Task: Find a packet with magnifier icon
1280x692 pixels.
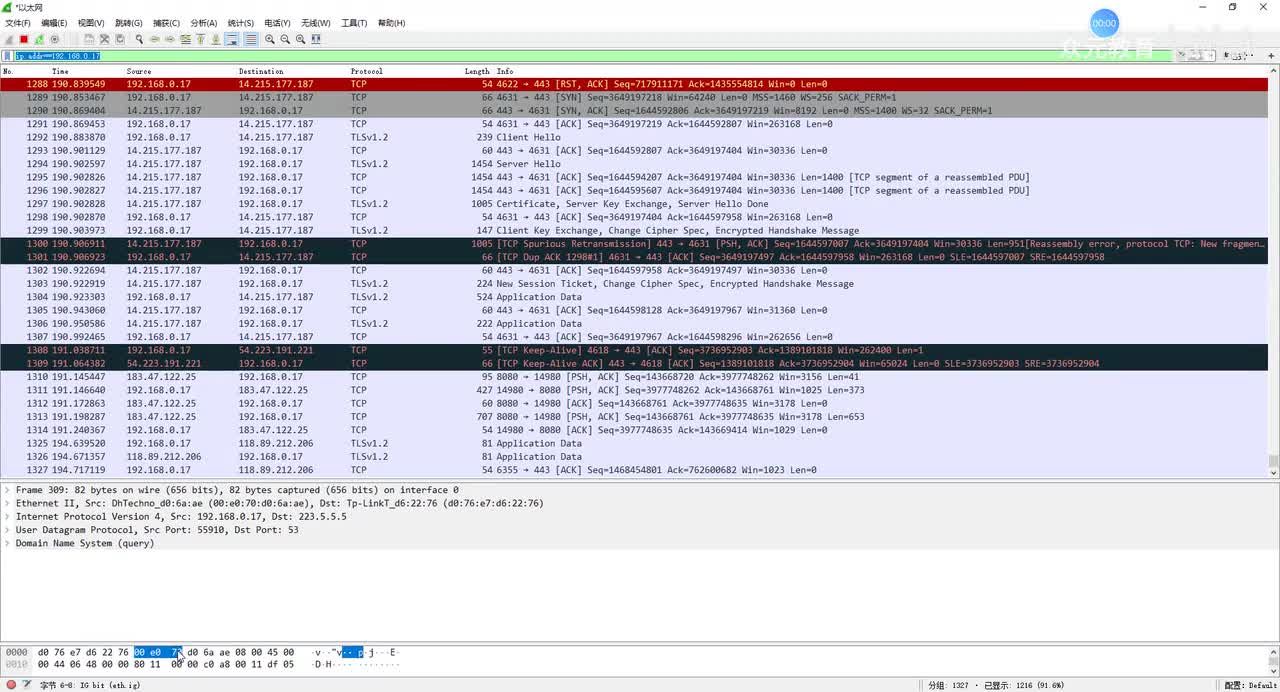Action: (x=139, y=39)
